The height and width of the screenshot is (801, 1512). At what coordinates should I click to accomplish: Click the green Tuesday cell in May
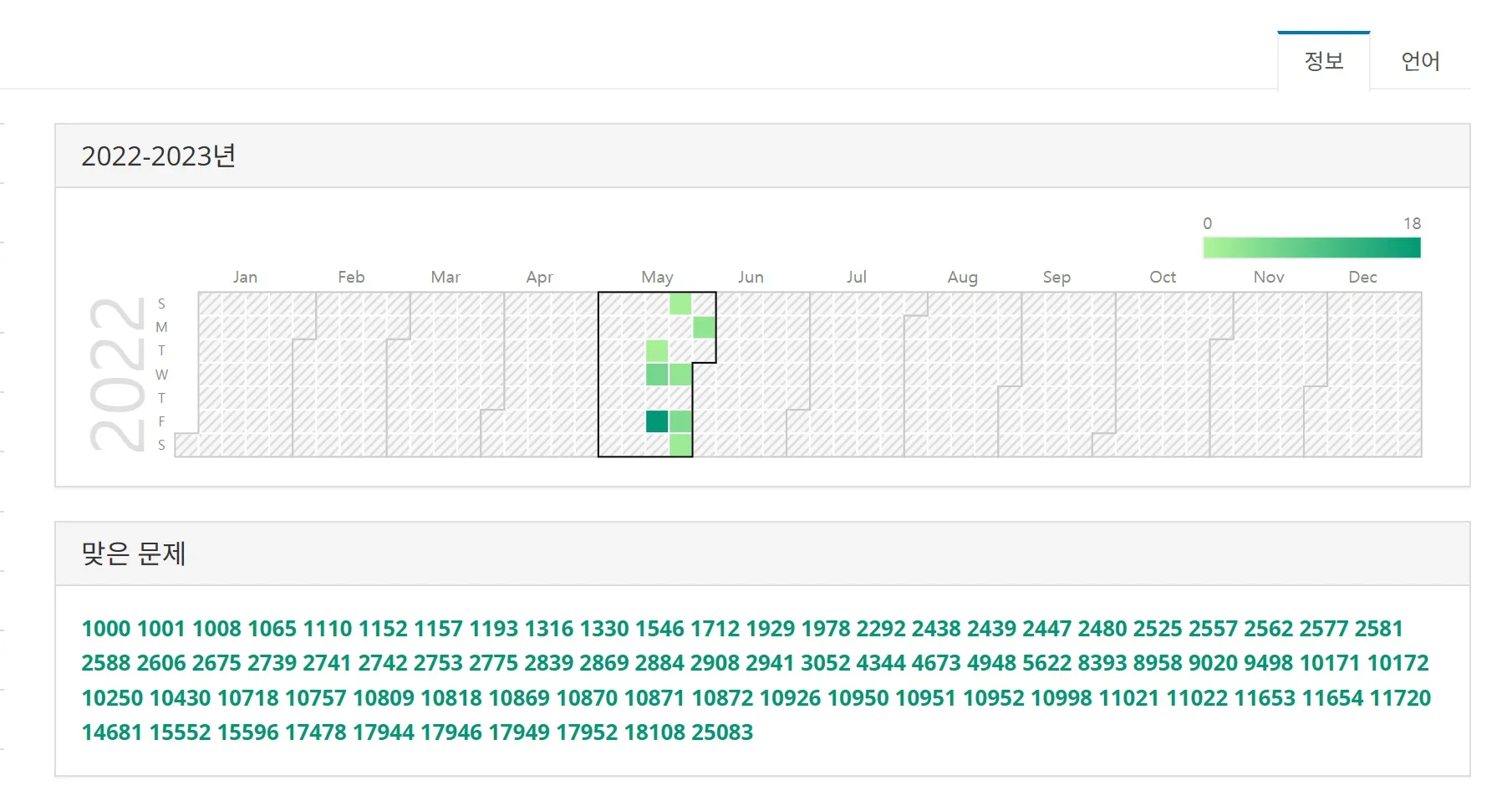pyautogui.click(x=657, y=350)
